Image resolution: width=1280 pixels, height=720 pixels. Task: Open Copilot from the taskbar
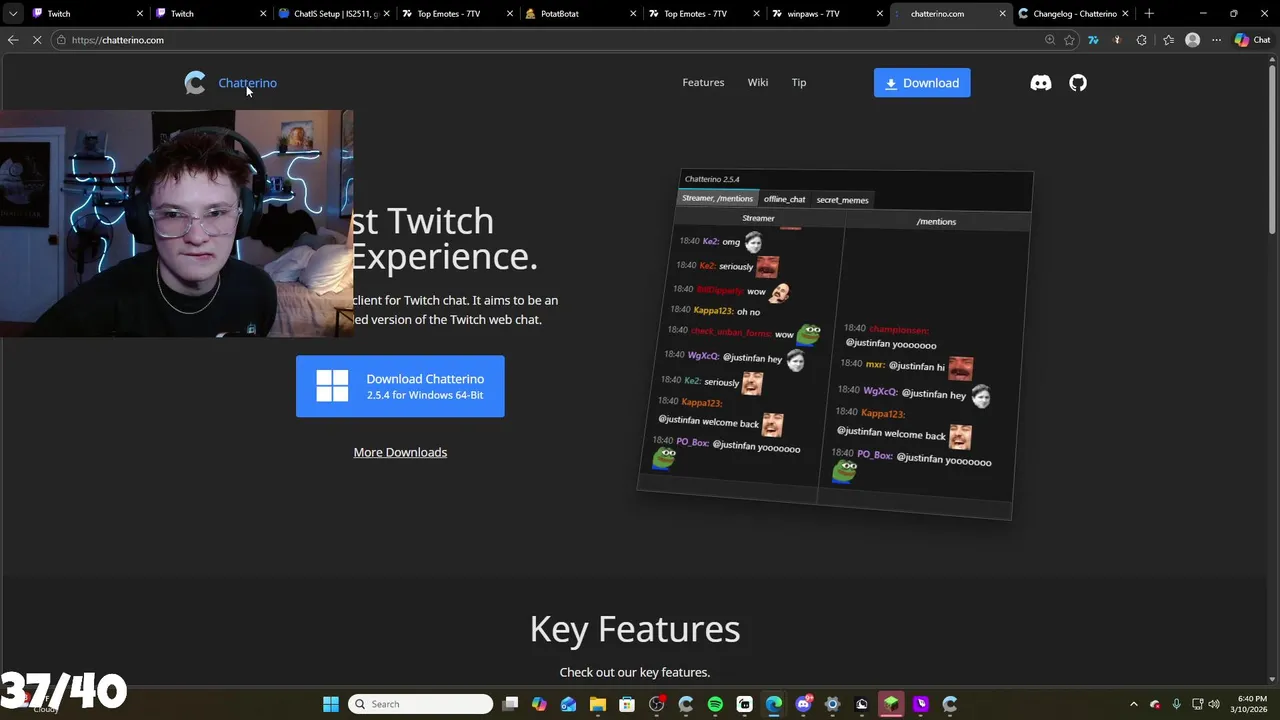(540, 704)
